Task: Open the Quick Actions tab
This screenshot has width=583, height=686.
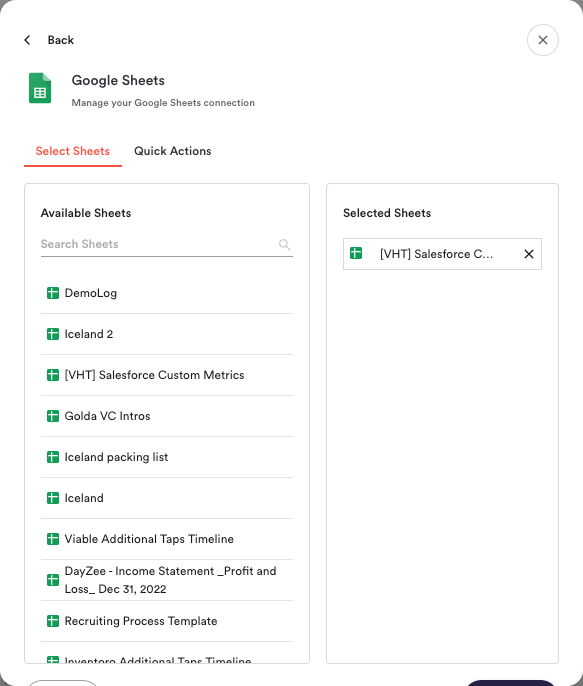Action: pyautogui.click(x=172, y=151)
